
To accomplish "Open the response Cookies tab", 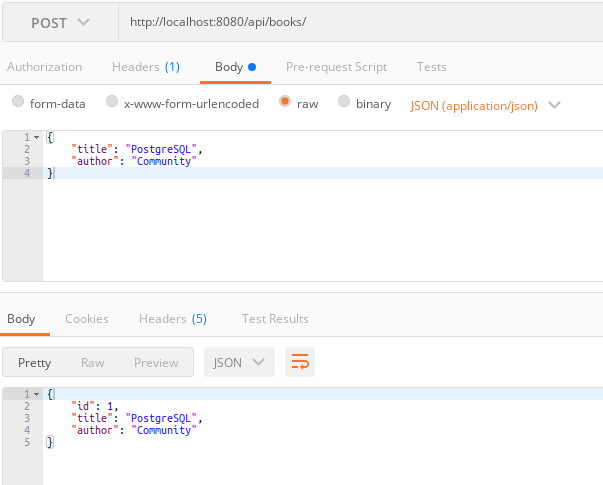I will coord(87,319).
